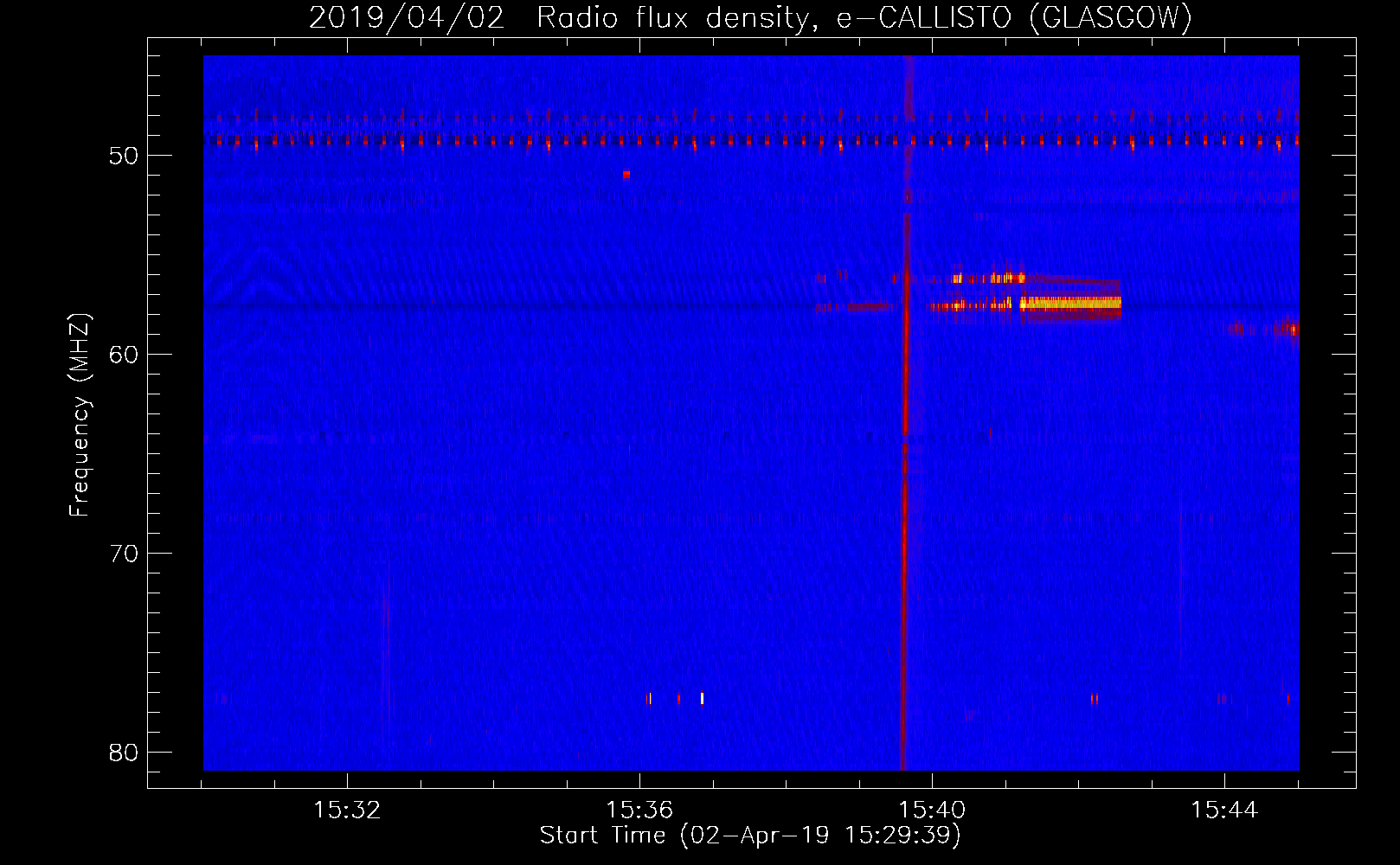The image size is (1400, 865).
Task: Click the 60 frequency tick label
Action: click(x=125, y=355)
